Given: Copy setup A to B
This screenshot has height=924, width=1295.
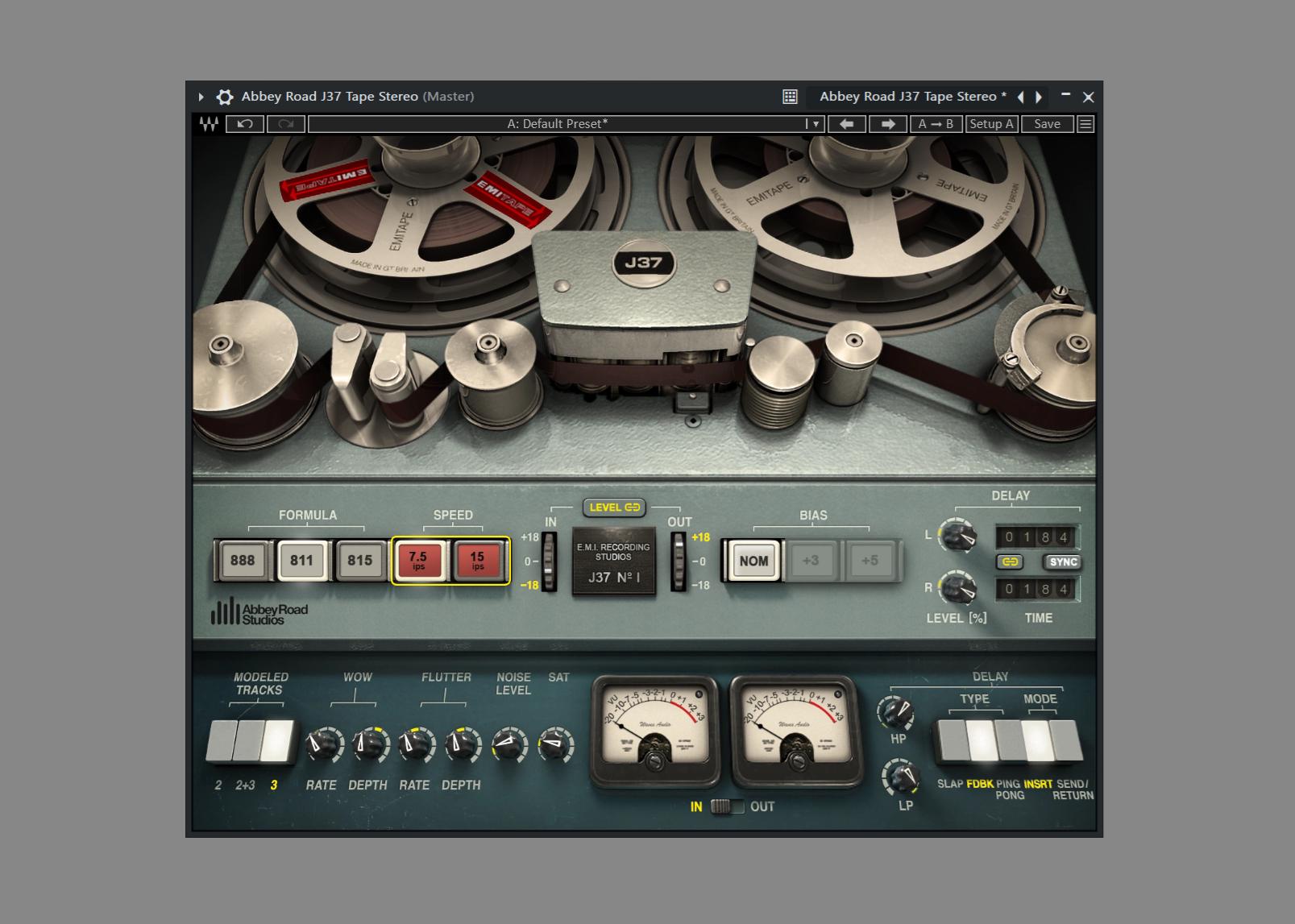Looking at the screenshot, I should [x=936, y=124].
